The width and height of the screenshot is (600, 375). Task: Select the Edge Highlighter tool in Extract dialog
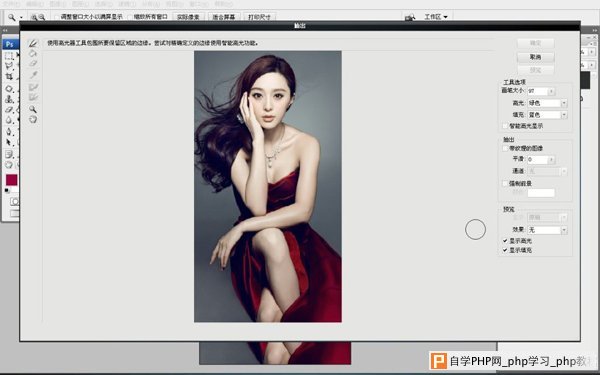coord(33,44)
